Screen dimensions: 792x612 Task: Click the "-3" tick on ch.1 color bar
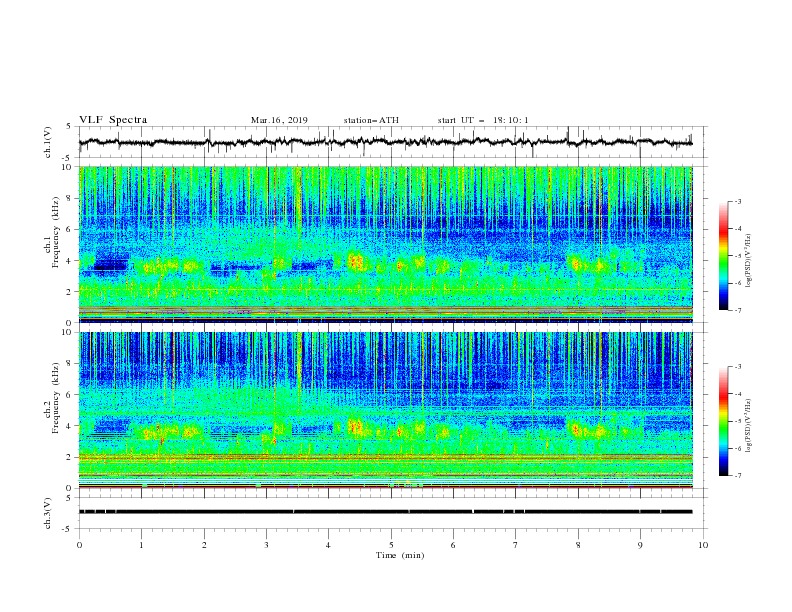coord(737,201)
